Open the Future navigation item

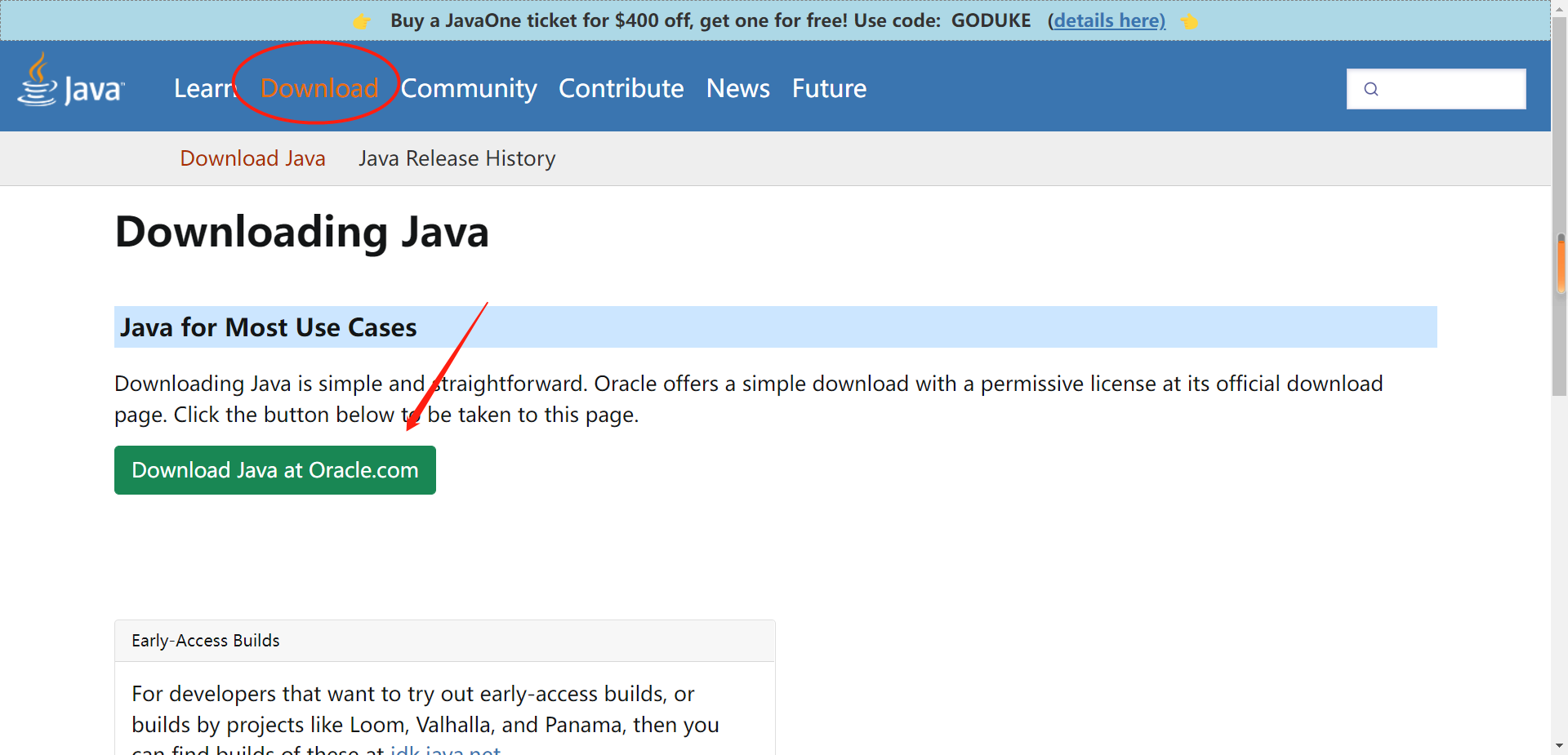pyautogui.click(x=829, y=88)
